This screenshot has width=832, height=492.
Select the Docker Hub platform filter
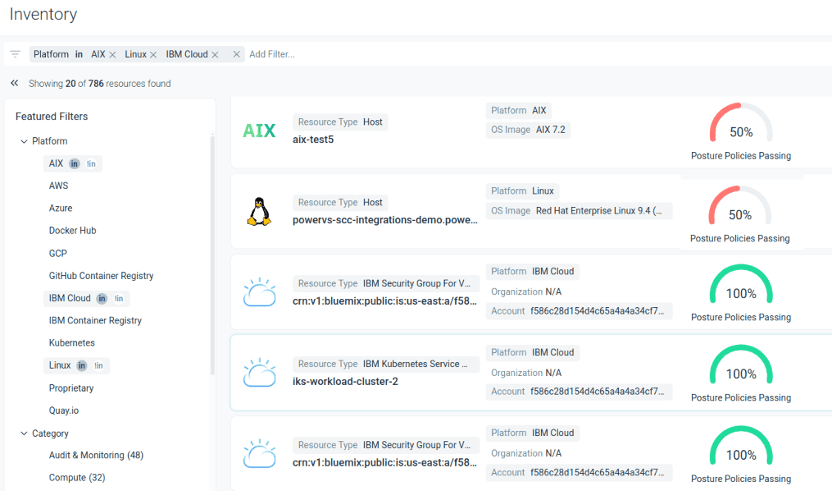coord(73,230)
